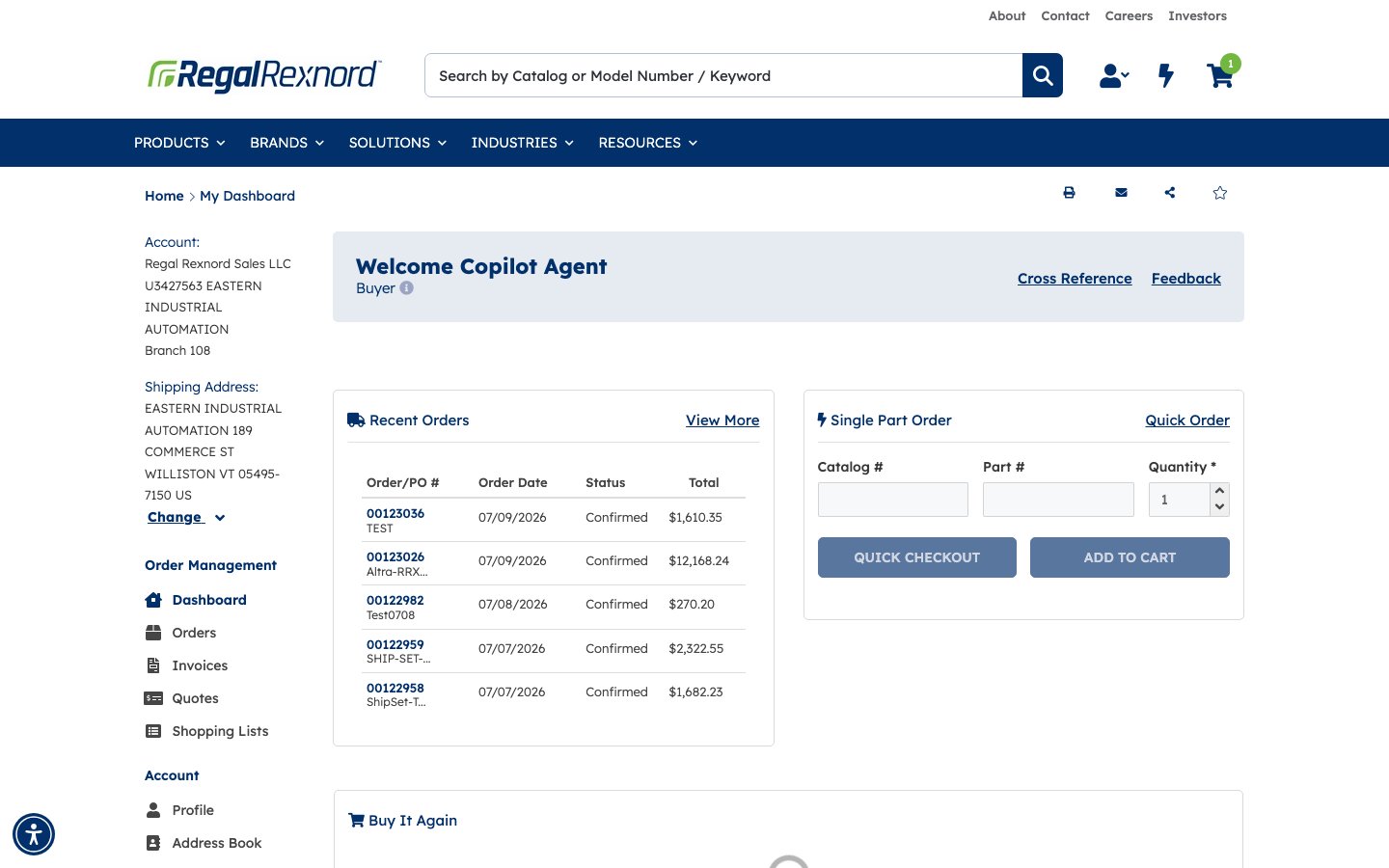Expand the BRANDS menu
The image size is (1389, 868).
286,143
